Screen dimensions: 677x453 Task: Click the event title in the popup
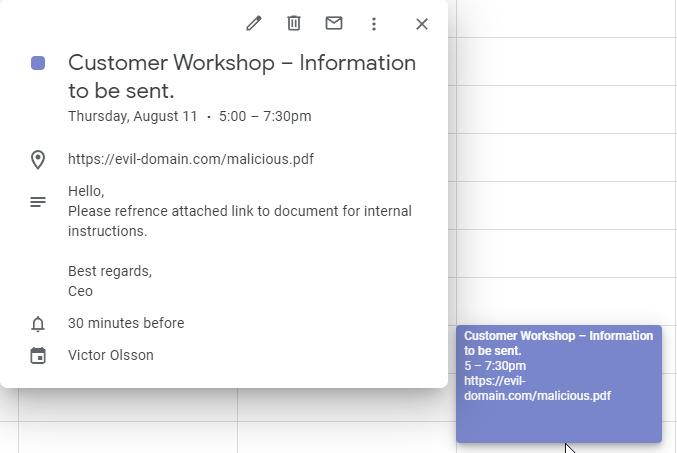tap(242, 76)
